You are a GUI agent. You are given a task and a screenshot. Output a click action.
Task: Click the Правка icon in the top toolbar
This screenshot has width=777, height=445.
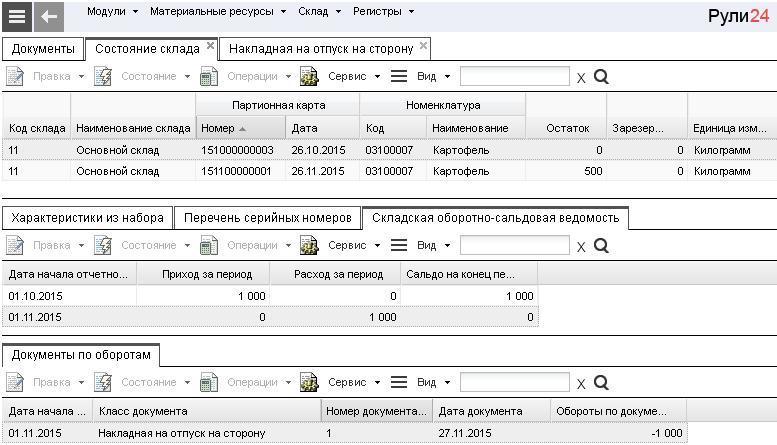tap(15, 76)
